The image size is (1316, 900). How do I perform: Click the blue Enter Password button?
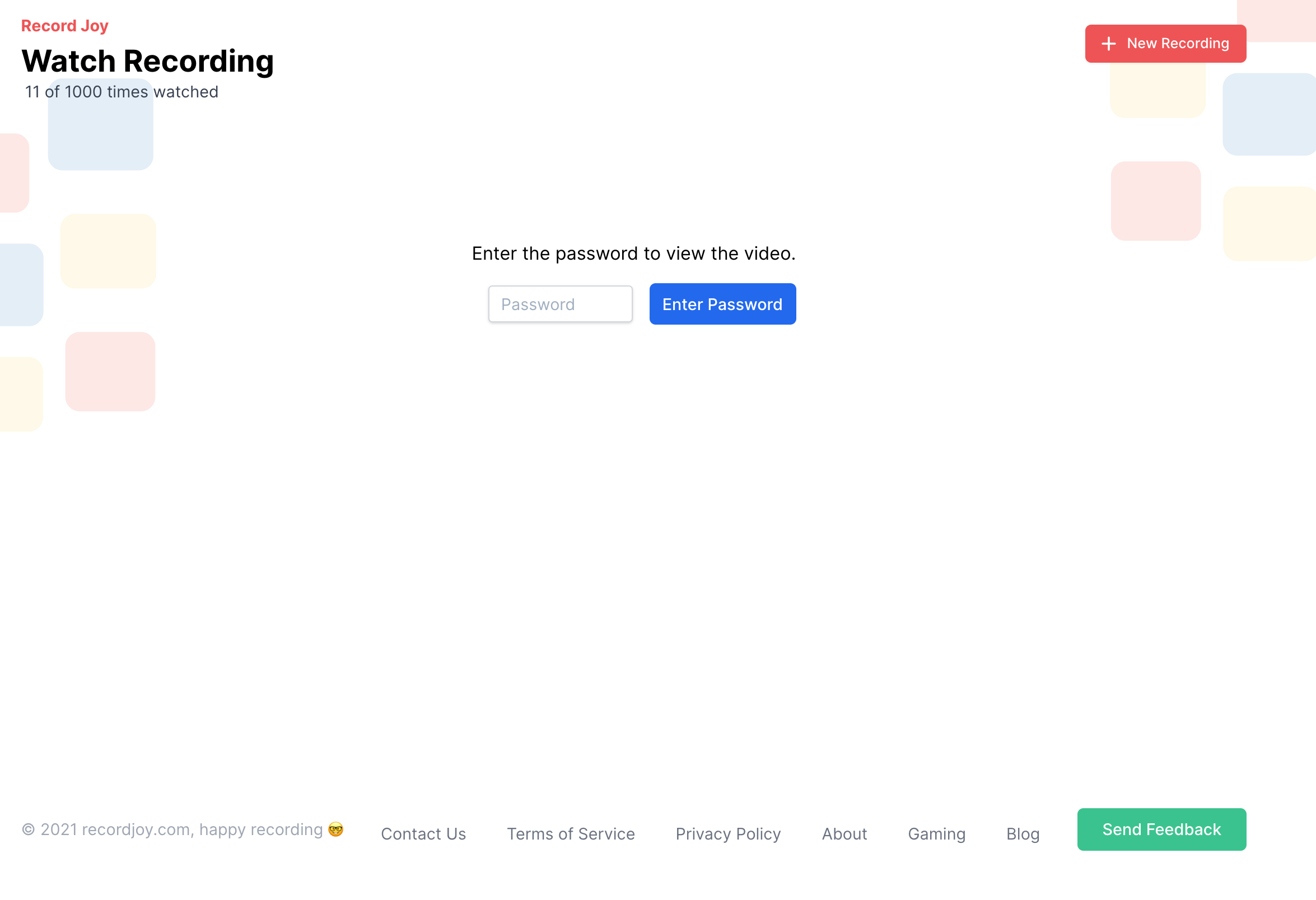[722, 304]
